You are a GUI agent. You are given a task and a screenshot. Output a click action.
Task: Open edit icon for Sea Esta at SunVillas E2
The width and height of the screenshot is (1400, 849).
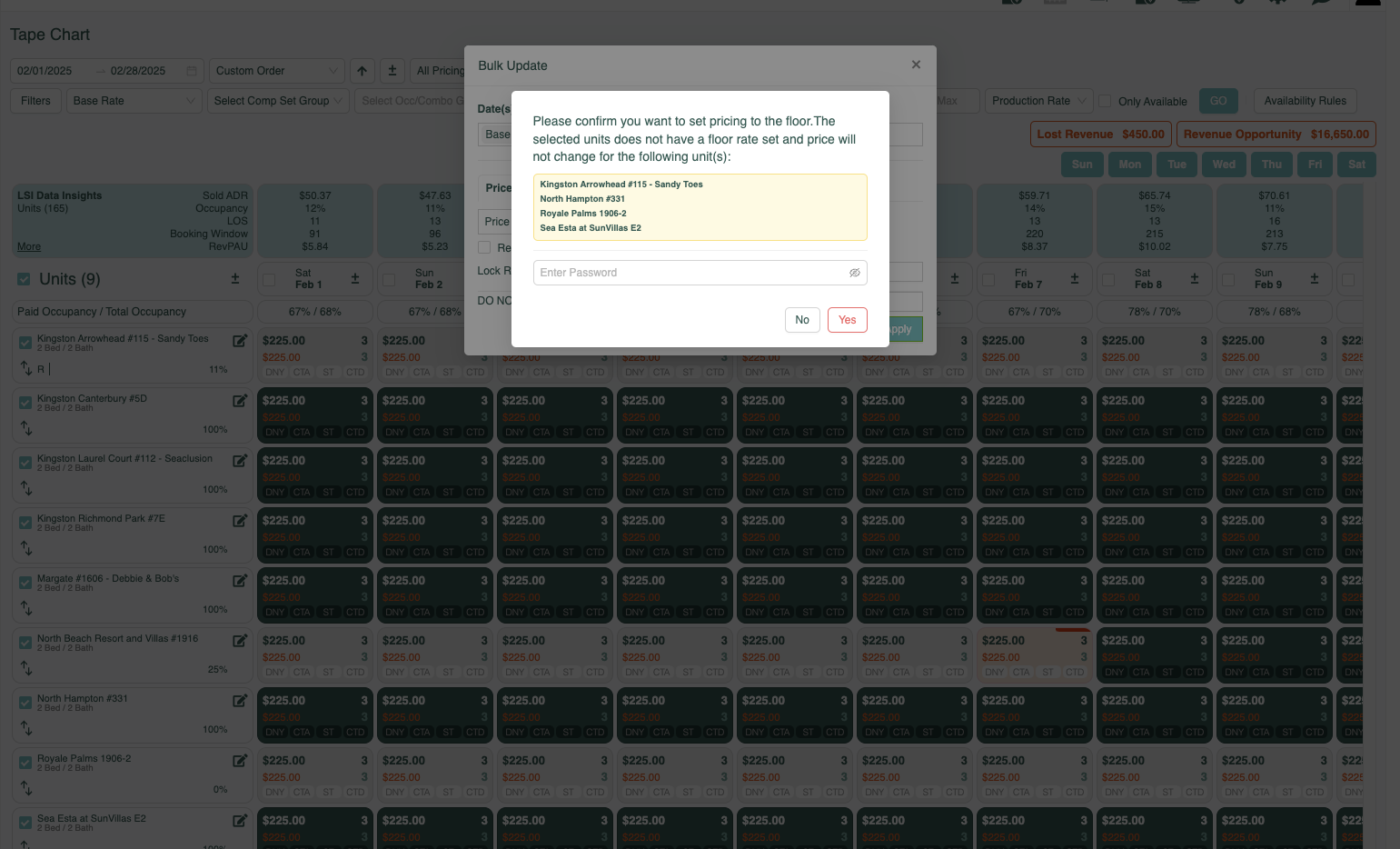point(240,821)
